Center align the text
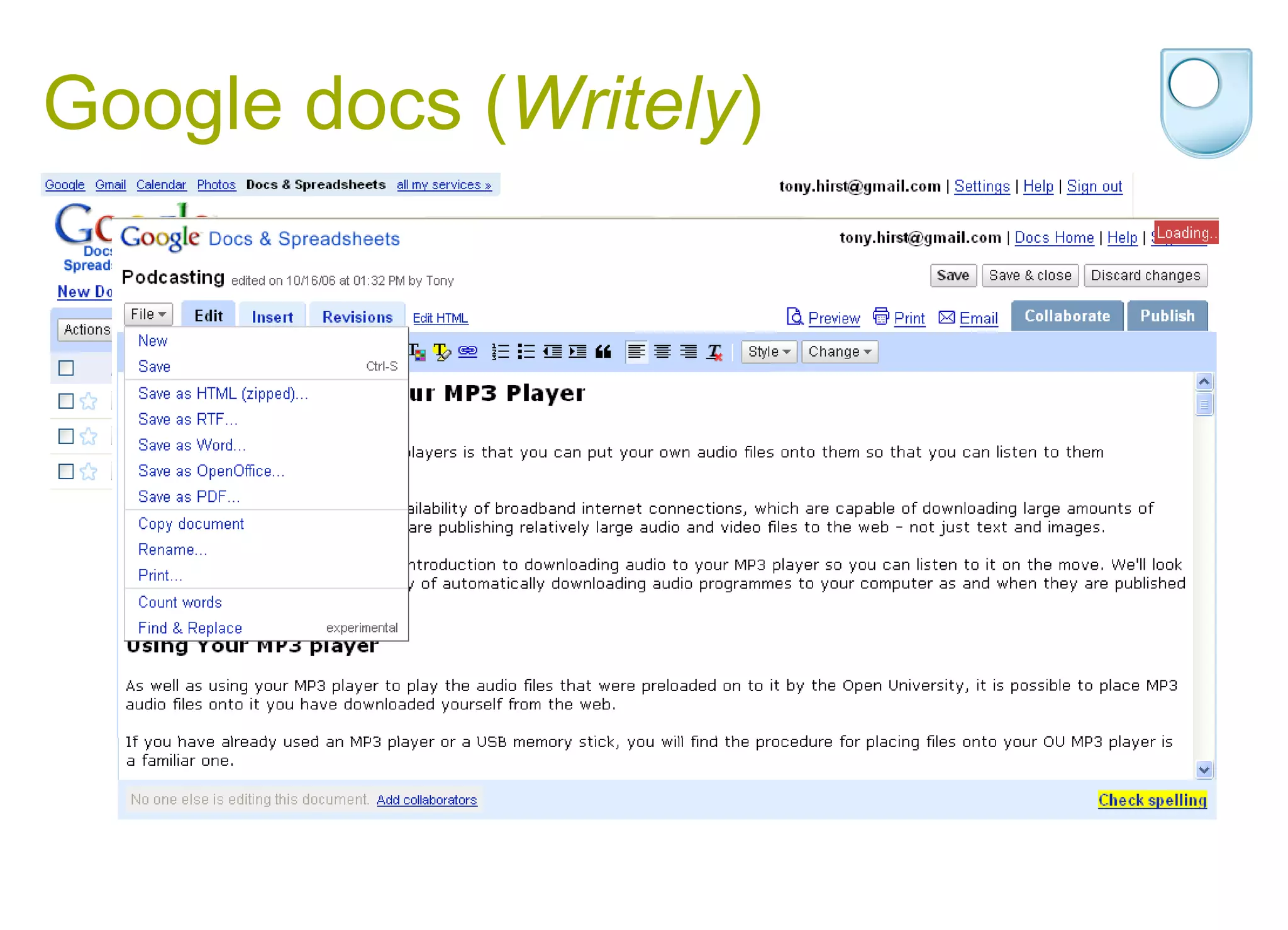The width and height of the screenshot is (1288, 930). [x=662, y=352]
